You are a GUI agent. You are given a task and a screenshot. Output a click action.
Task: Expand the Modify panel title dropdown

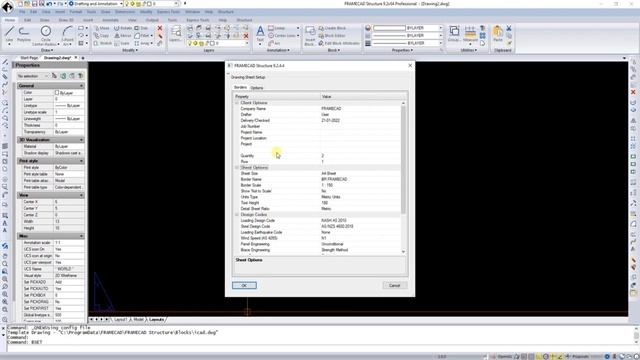(x=130, y=50)
